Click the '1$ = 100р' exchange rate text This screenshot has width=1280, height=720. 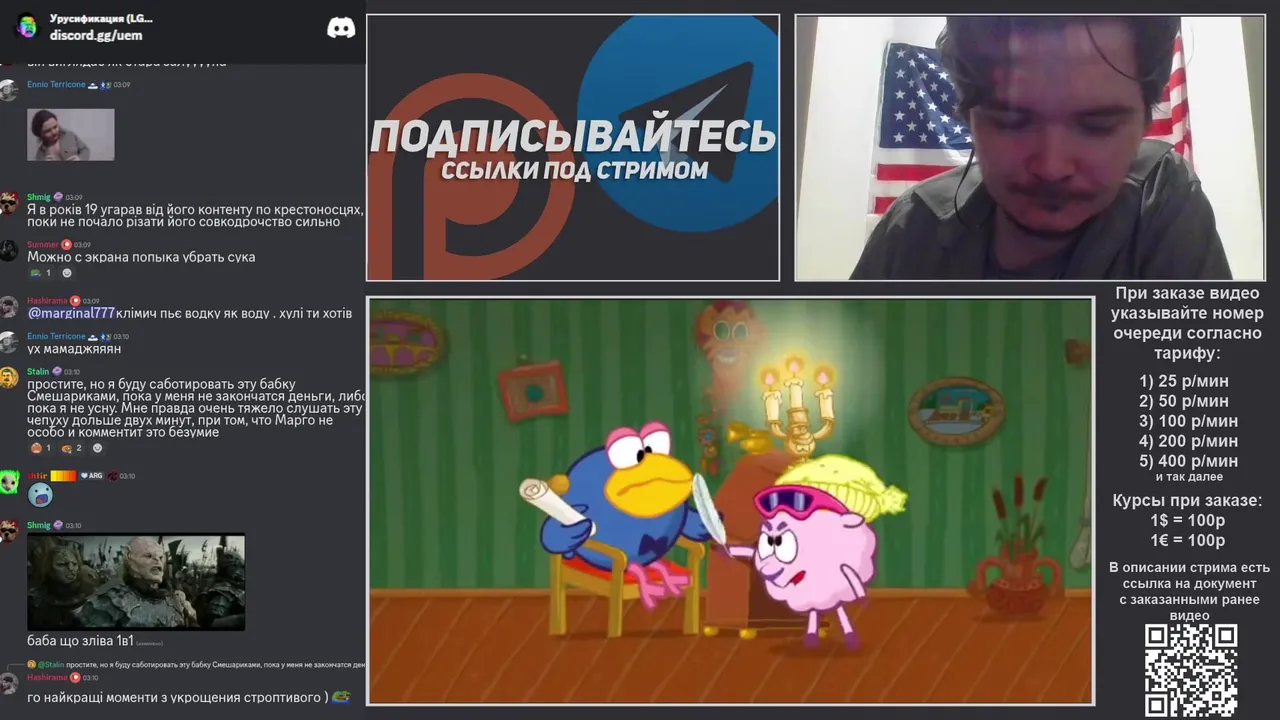[x=1188, y=520]
